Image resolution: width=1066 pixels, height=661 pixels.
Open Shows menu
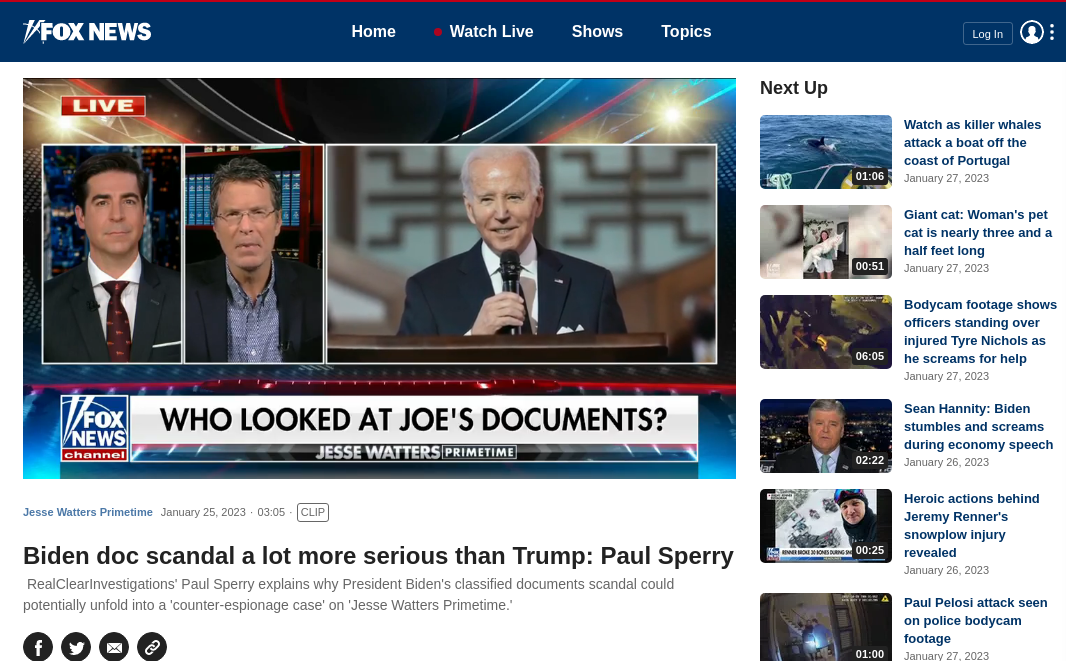597,32
